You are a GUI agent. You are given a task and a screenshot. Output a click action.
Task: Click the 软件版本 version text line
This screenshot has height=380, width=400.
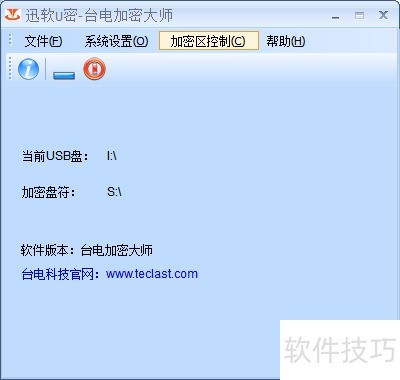pyautogui.click(x=87, y=250)
